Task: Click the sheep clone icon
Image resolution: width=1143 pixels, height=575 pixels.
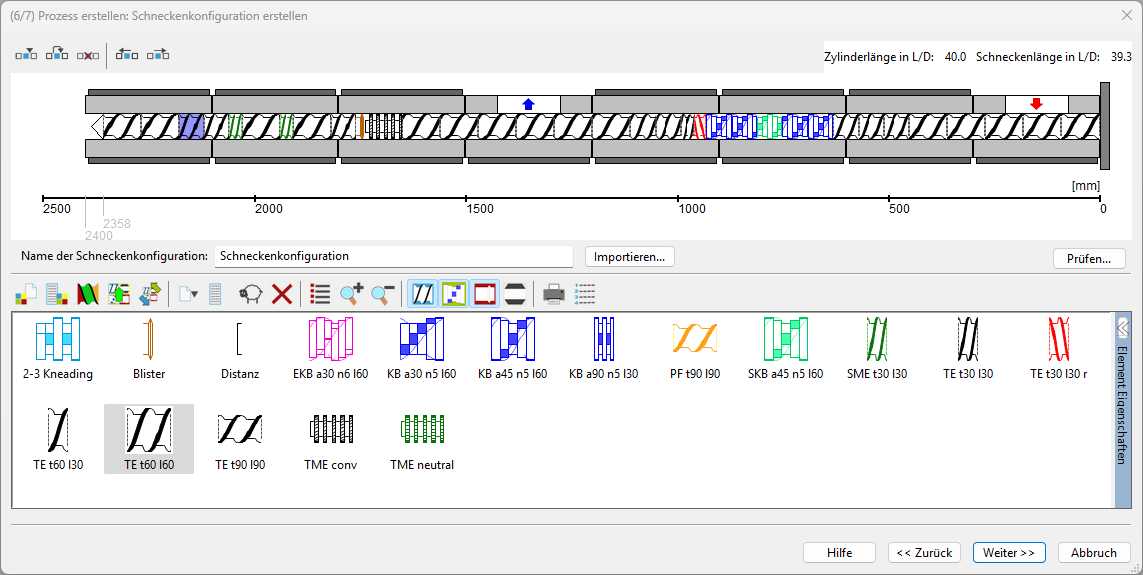Action: (x=251, y=294)
